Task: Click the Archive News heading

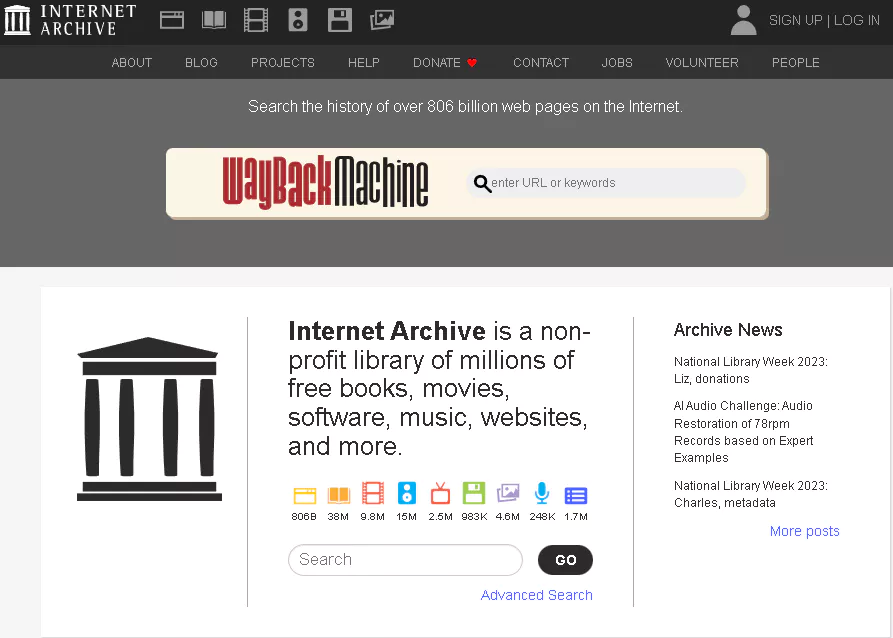Action: [x=728, y=330]
